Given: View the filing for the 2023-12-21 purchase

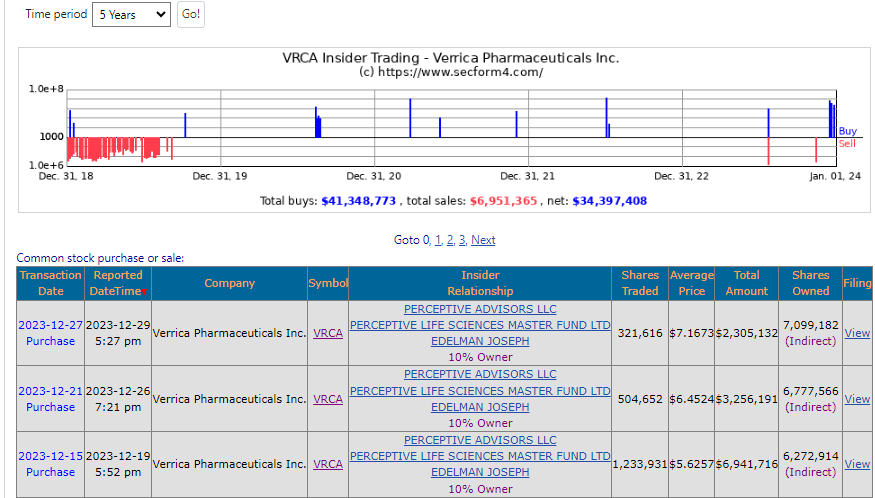Looking at the screenshot, I should tap(857, 399).
